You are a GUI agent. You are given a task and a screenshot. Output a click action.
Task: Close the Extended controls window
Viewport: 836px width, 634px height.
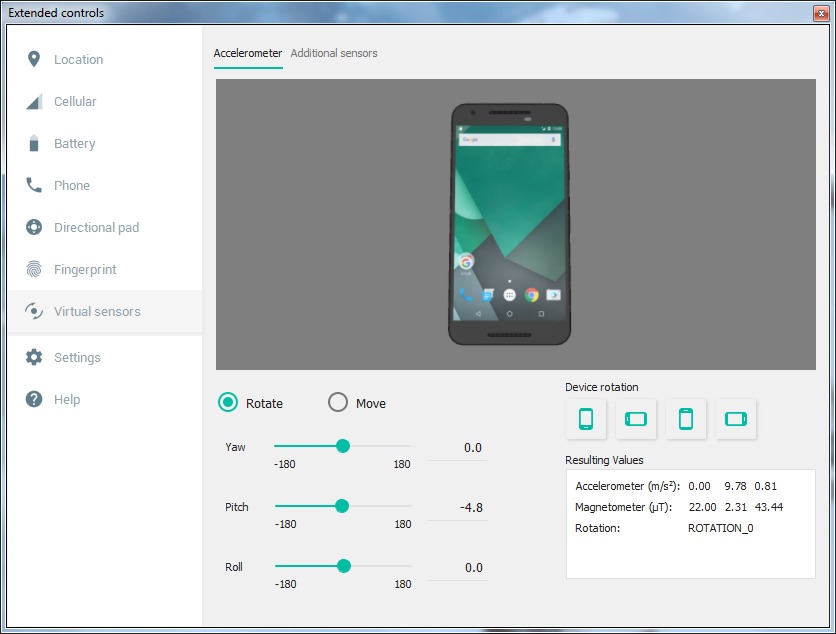click(820, 13)
